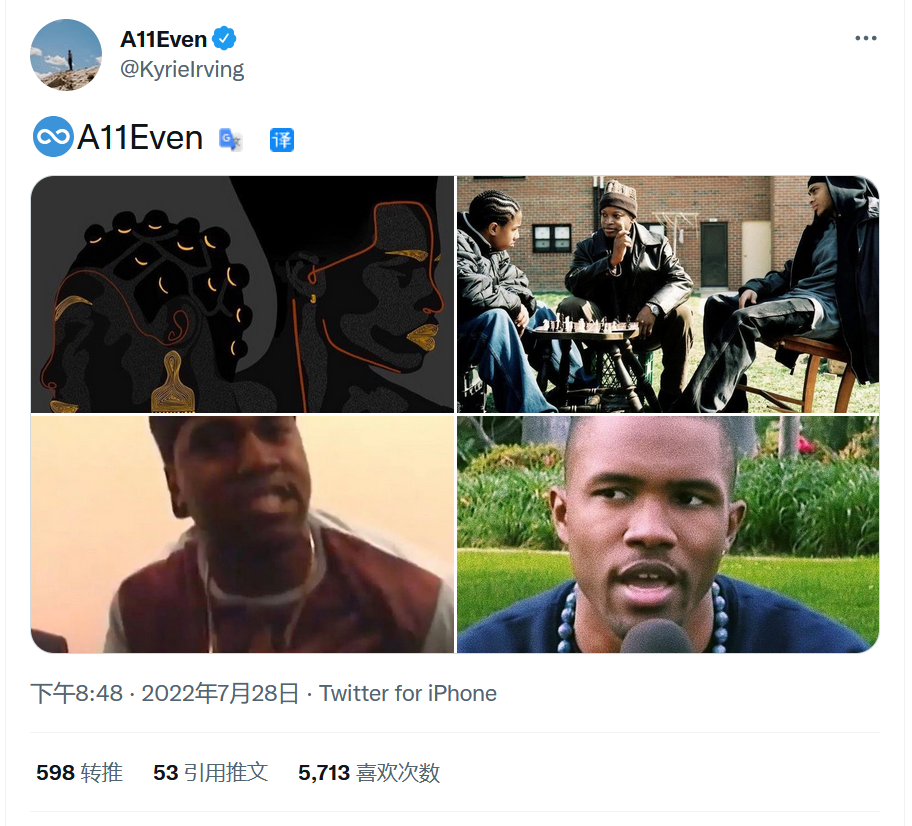Open the photo of man at microphone
This screenshot has height=826, width=912.
(x=668, y=534)
